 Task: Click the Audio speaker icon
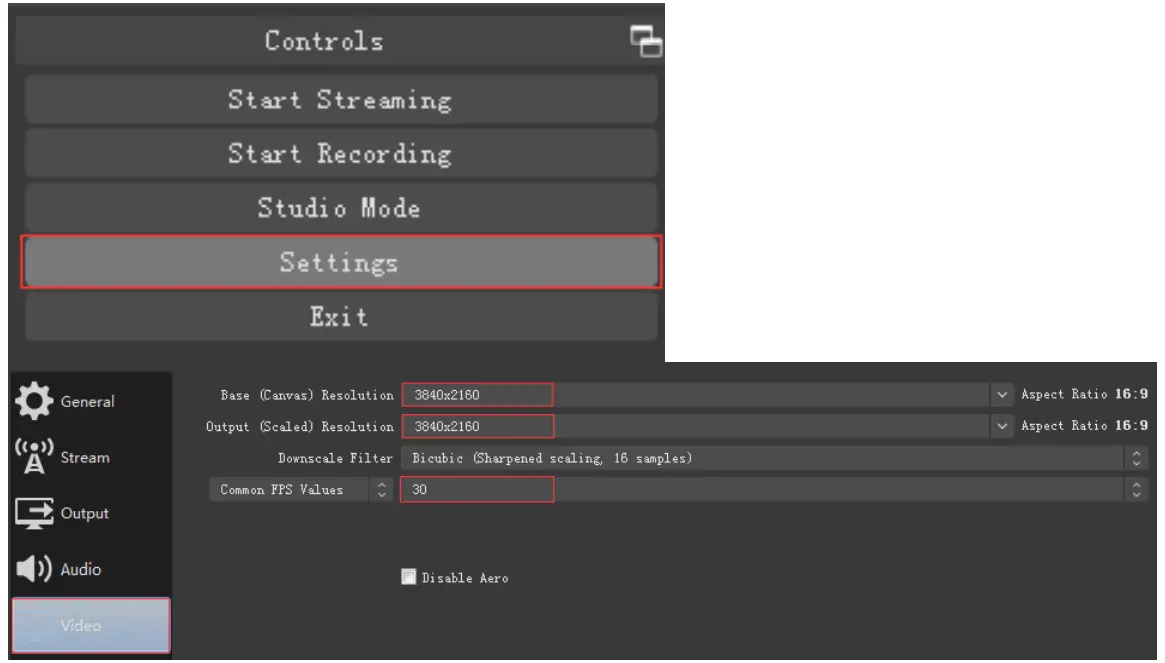(x=34, y=569)
